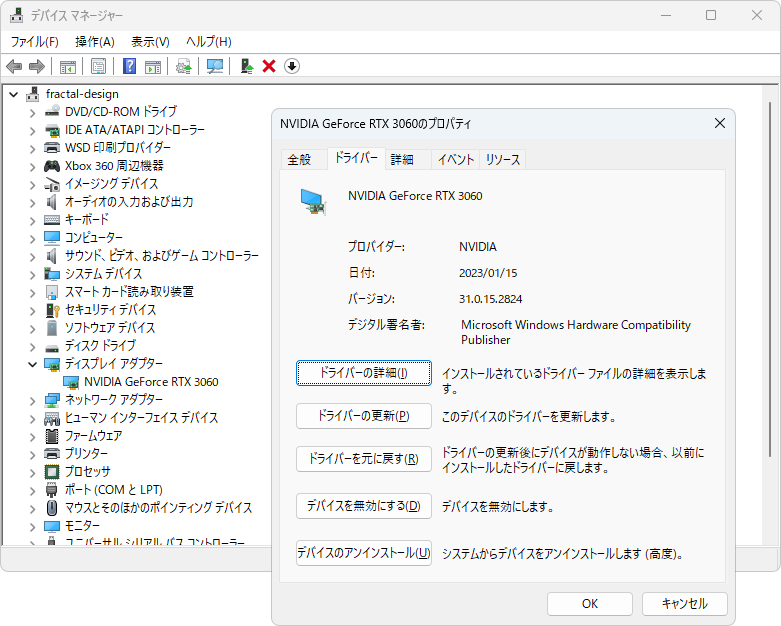The width and height of the screenshot is (781, 626).
Task: Click the Back arrow toolbar icon
Action: (x=14, y=66)
